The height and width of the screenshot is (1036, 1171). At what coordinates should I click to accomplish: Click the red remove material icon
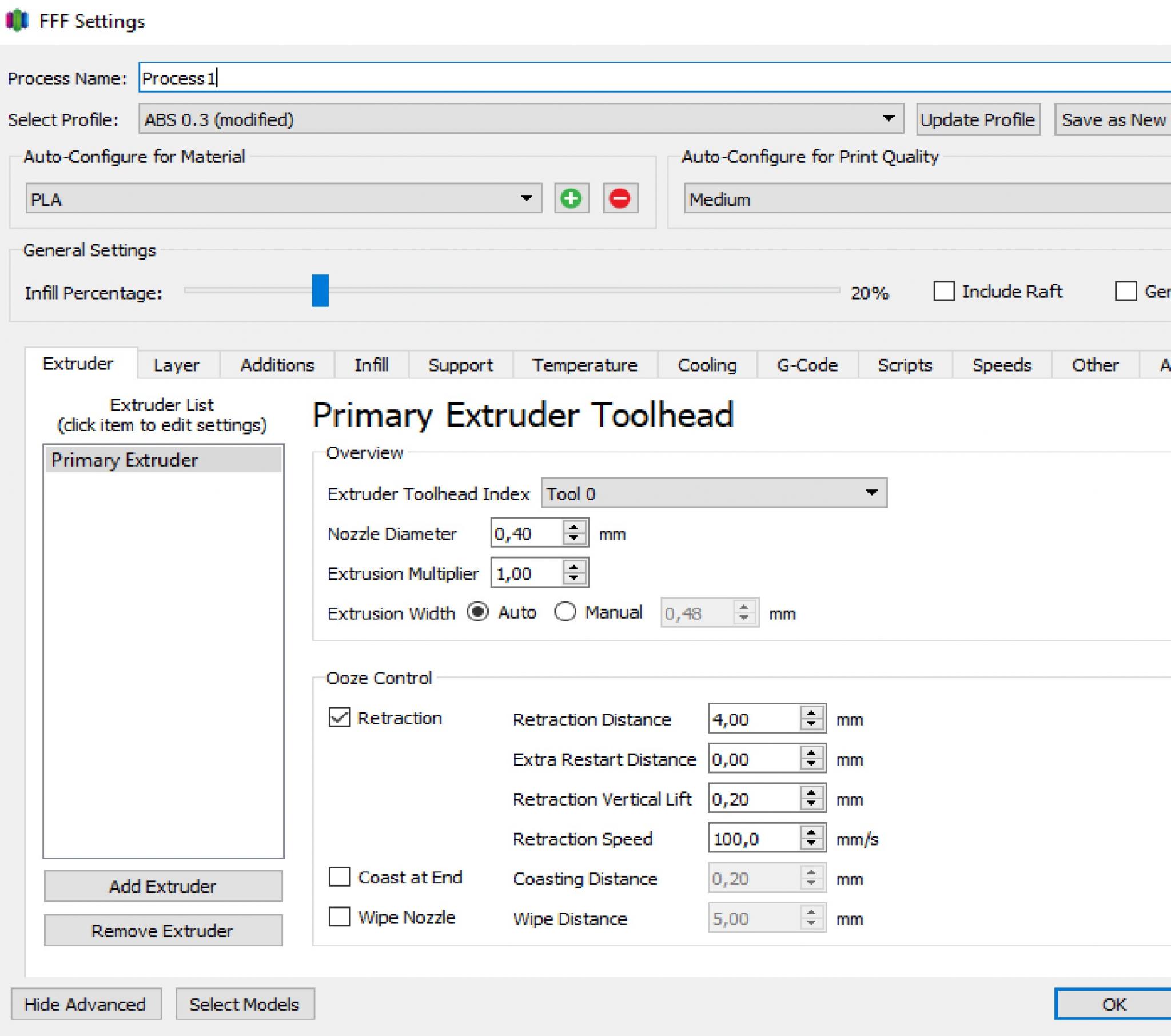[x=620, y=199]
